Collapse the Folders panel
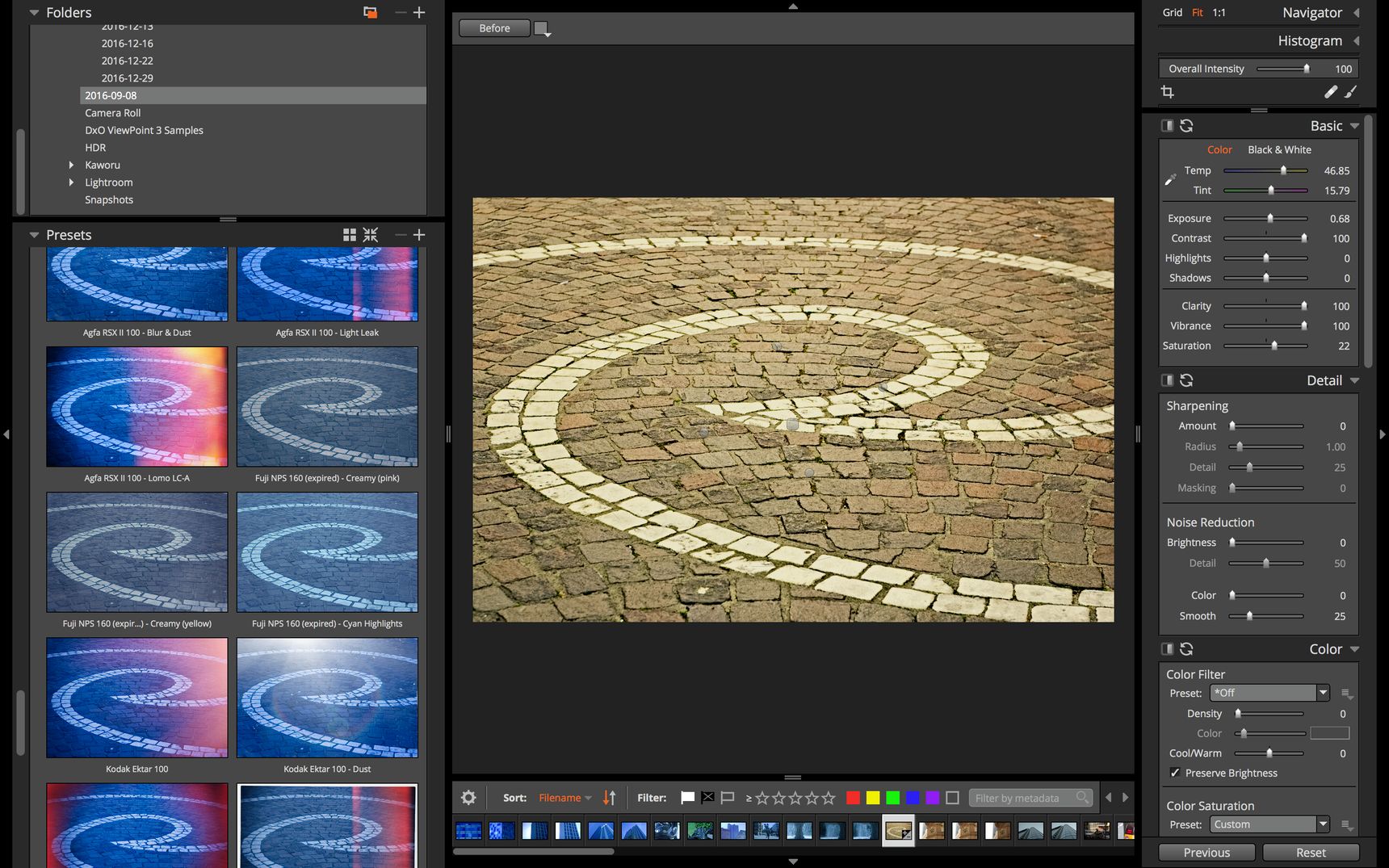1389x868 pixels. click(x=34, y=13)
